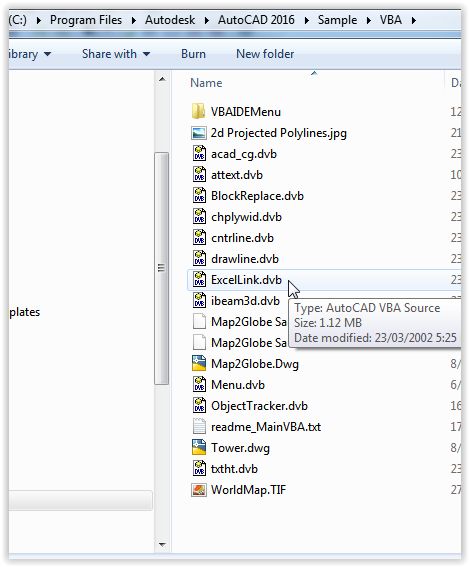Create a New folder from toolbar
This screenshot has width=469, height=567.
[265, 54]
